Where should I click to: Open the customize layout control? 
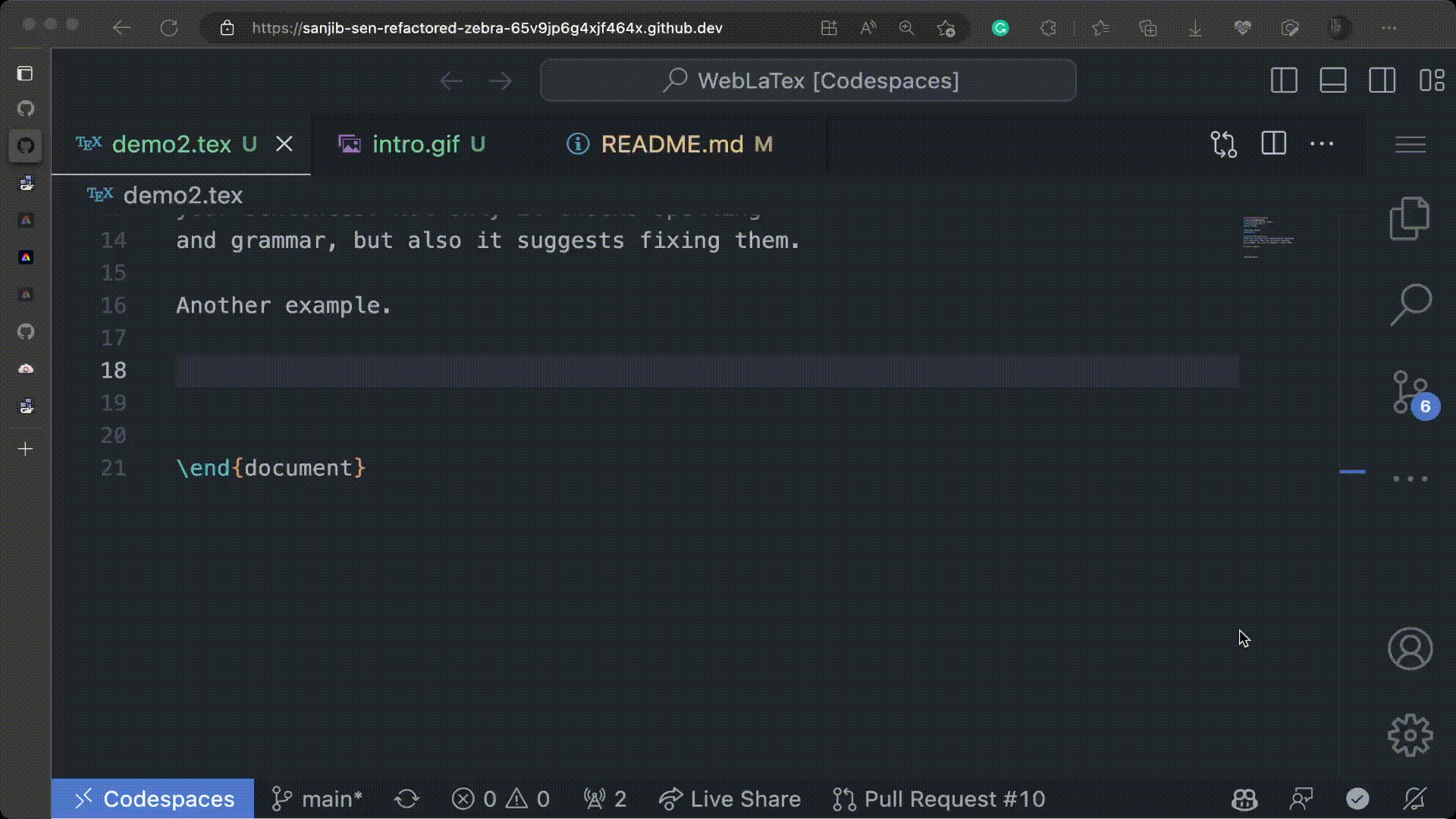[x=1433, y=80]
